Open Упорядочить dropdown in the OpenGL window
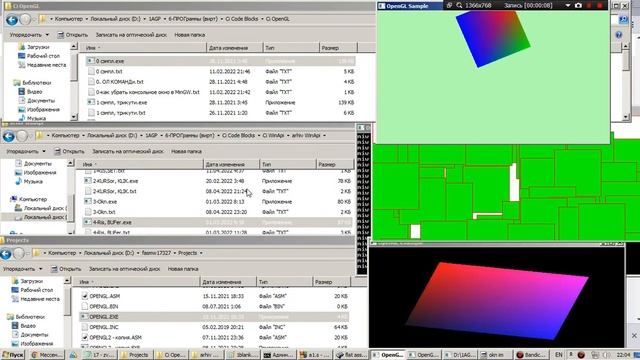This screenshot has width=640, height=360. click(29, 35)
